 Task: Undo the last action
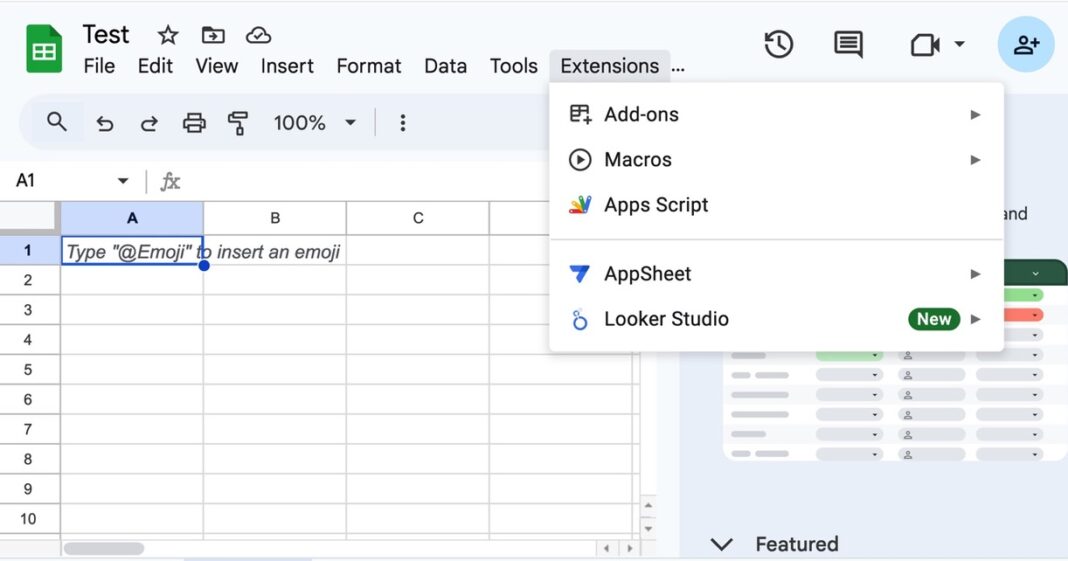pyautogui.click(x=104, y=123)
